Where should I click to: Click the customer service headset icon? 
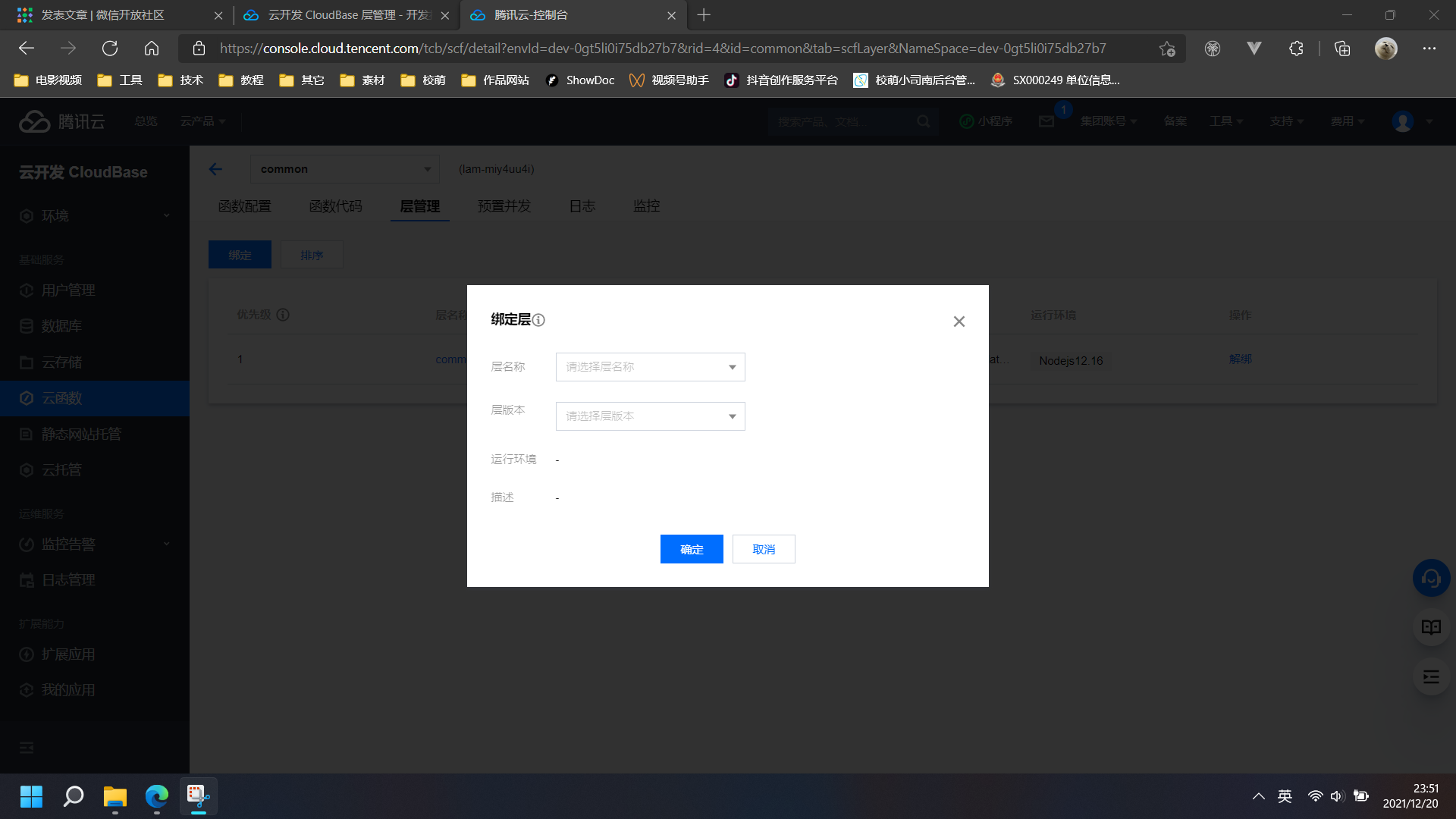click(1431, 579)
